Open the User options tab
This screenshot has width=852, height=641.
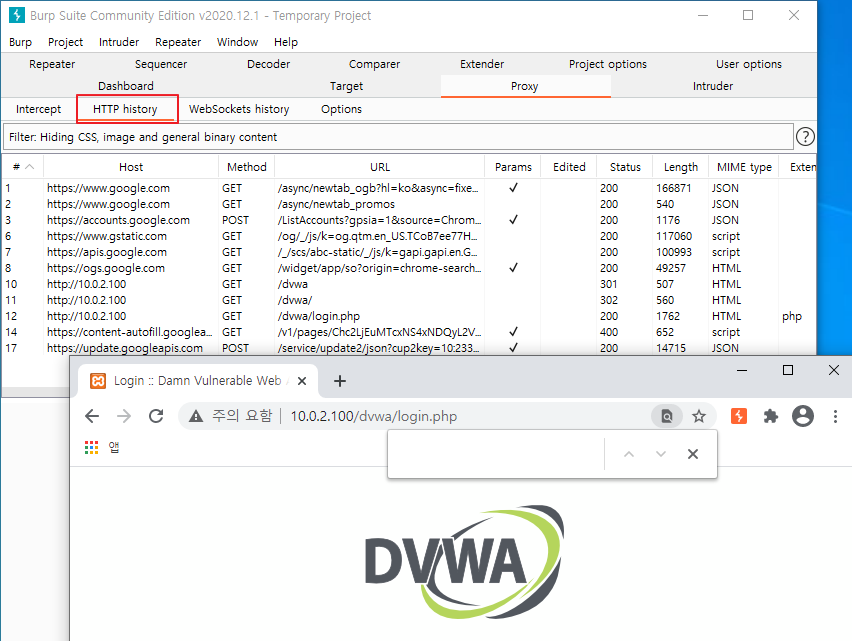[x=749, y=64]
